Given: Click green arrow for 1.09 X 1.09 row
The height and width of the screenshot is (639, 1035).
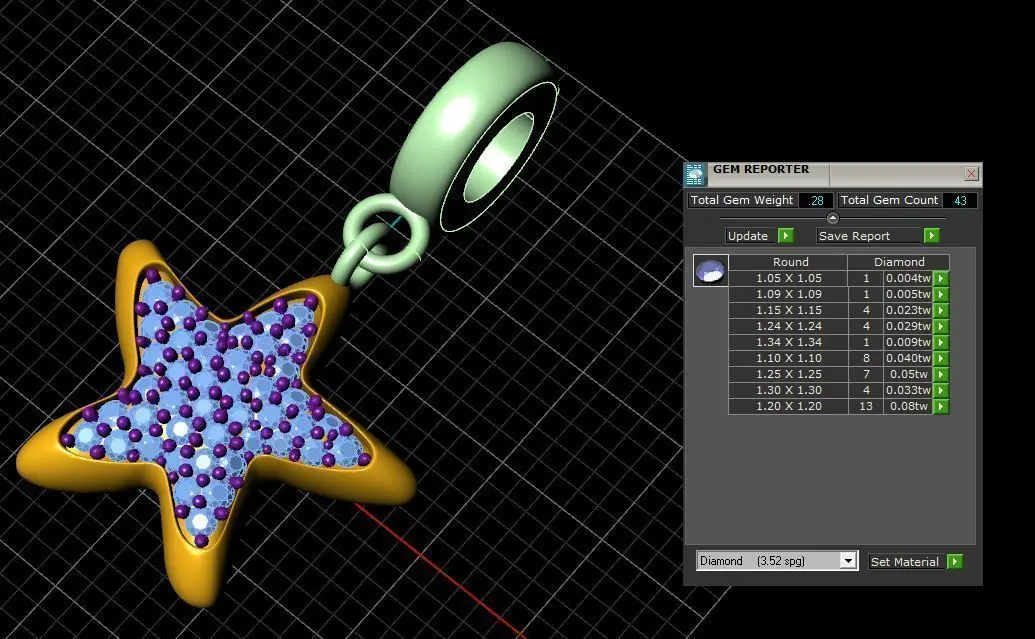Looking at the screenshot, I should (941, 294).
